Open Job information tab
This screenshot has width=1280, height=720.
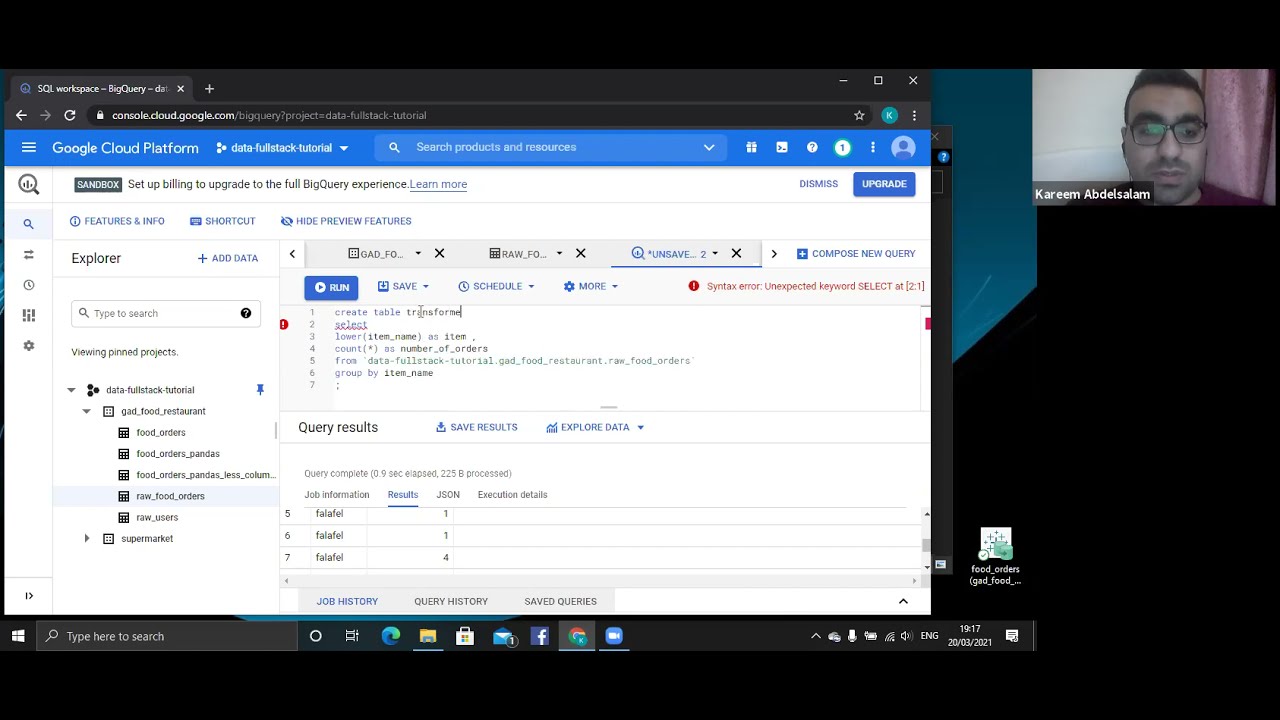pyautogui.click(x=337, y=495)
